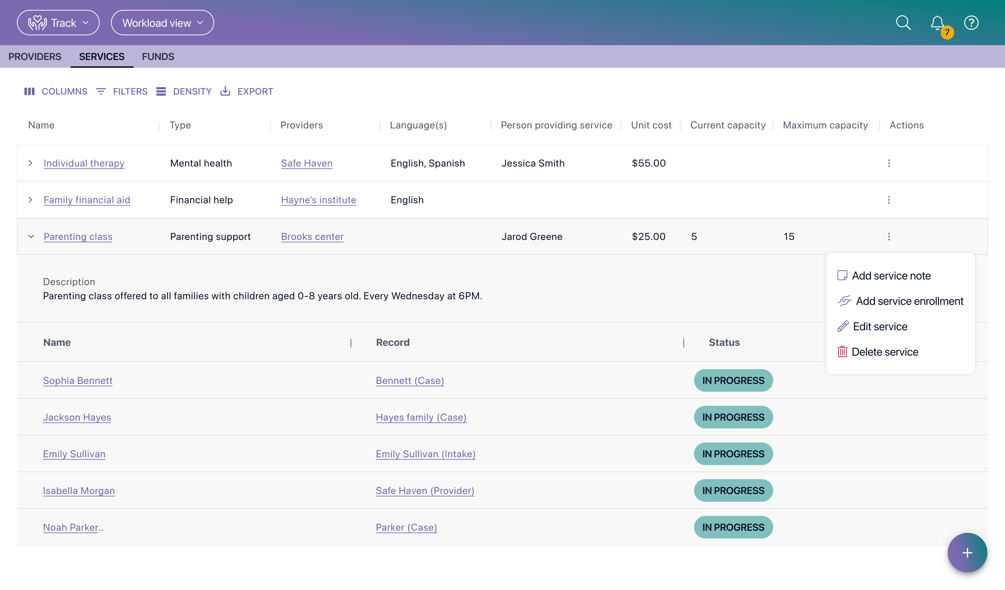The width and height of the screenshot is (1005, 590).
Task: Open Parenting class service link
Action: click(x=78, y=236)
